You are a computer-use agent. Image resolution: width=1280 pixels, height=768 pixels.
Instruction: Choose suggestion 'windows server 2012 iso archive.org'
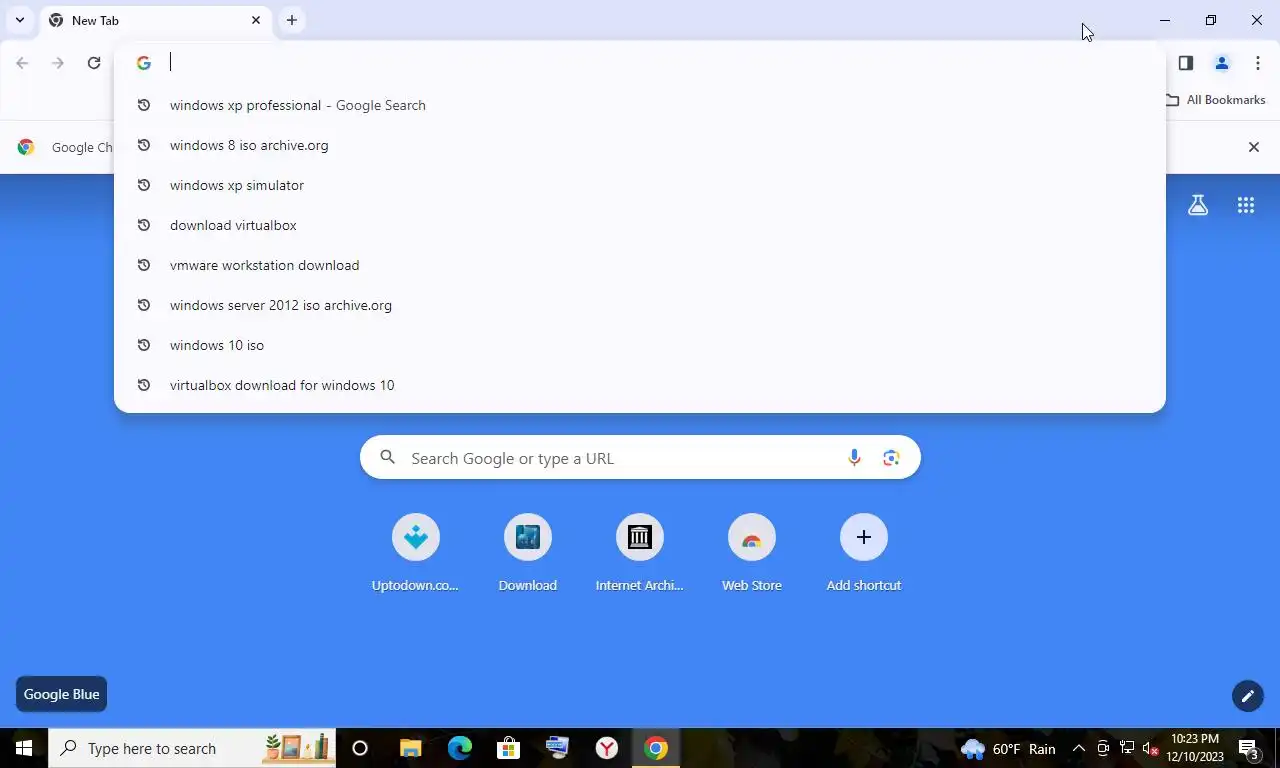(x=640, y=305)
